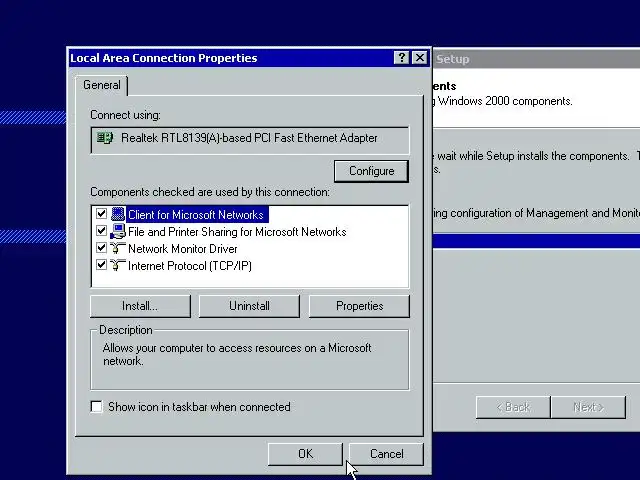Click the Internet Protocol (TCP/IP) icon

(x=118, y=266)
